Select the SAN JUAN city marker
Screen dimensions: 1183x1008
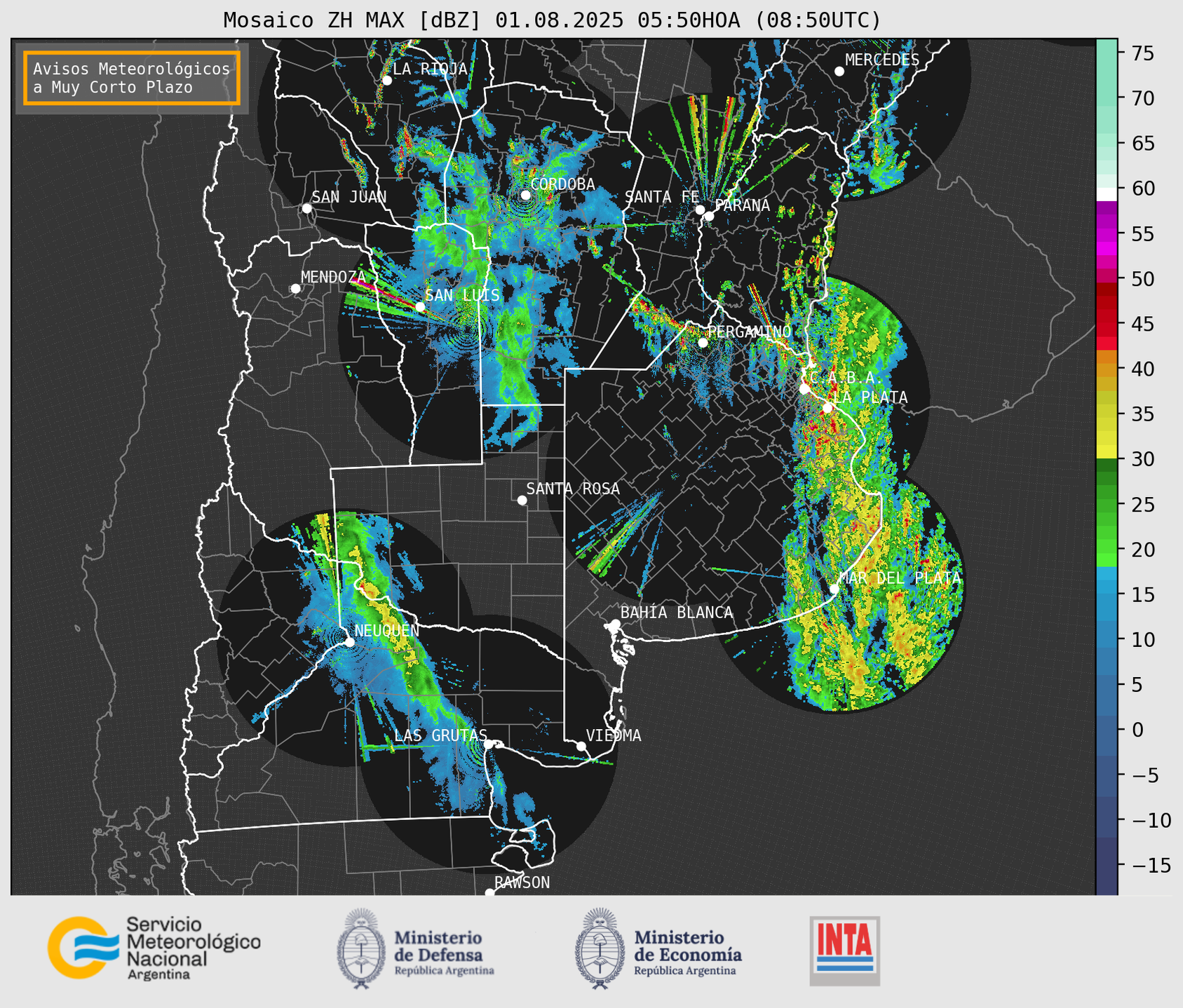point(306,208)
